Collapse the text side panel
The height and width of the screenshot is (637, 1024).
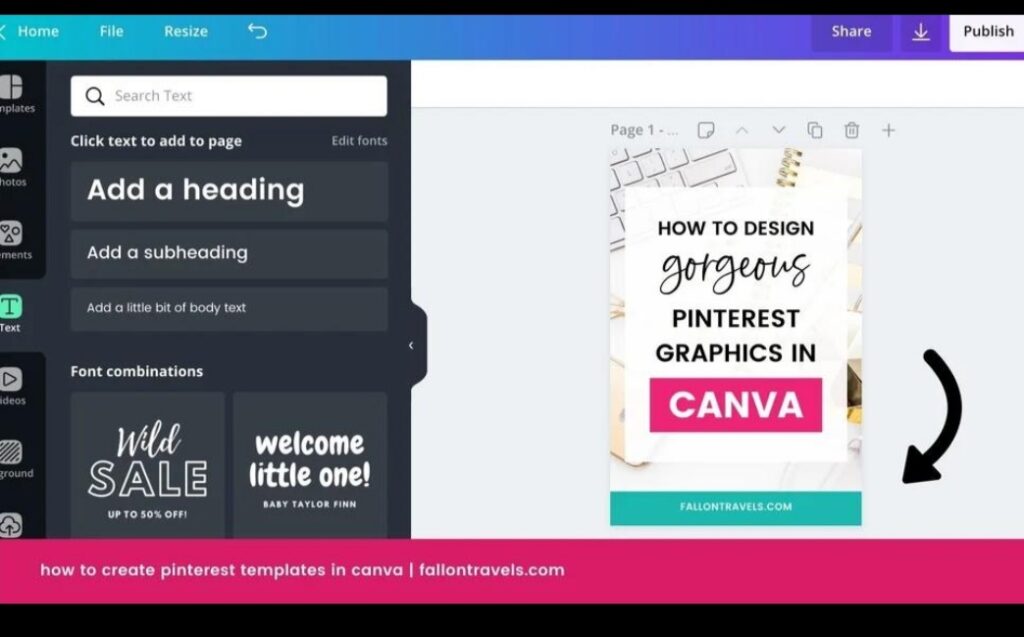410,344
